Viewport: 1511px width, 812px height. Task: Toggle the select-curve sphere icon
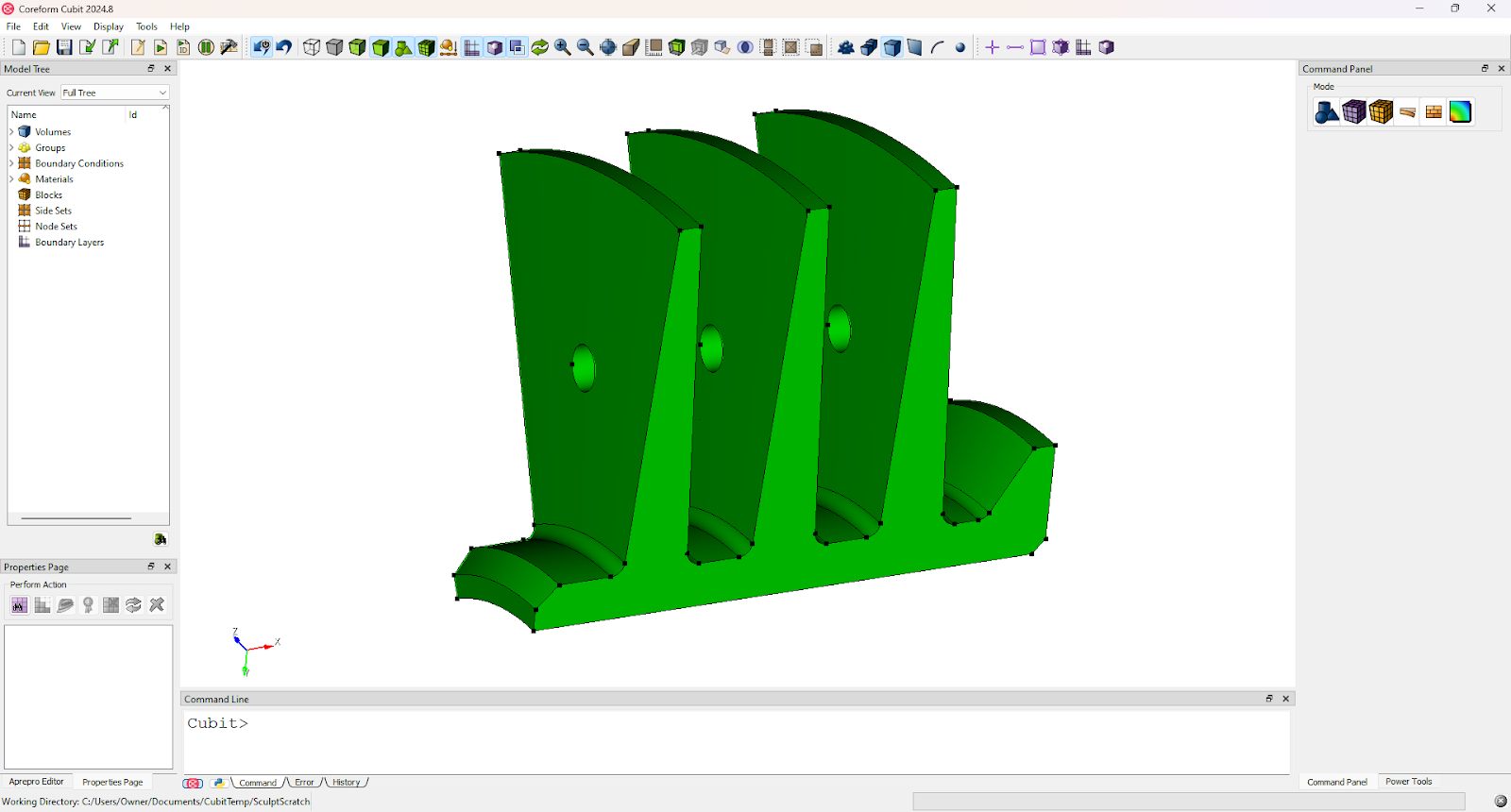click(960, 47)
